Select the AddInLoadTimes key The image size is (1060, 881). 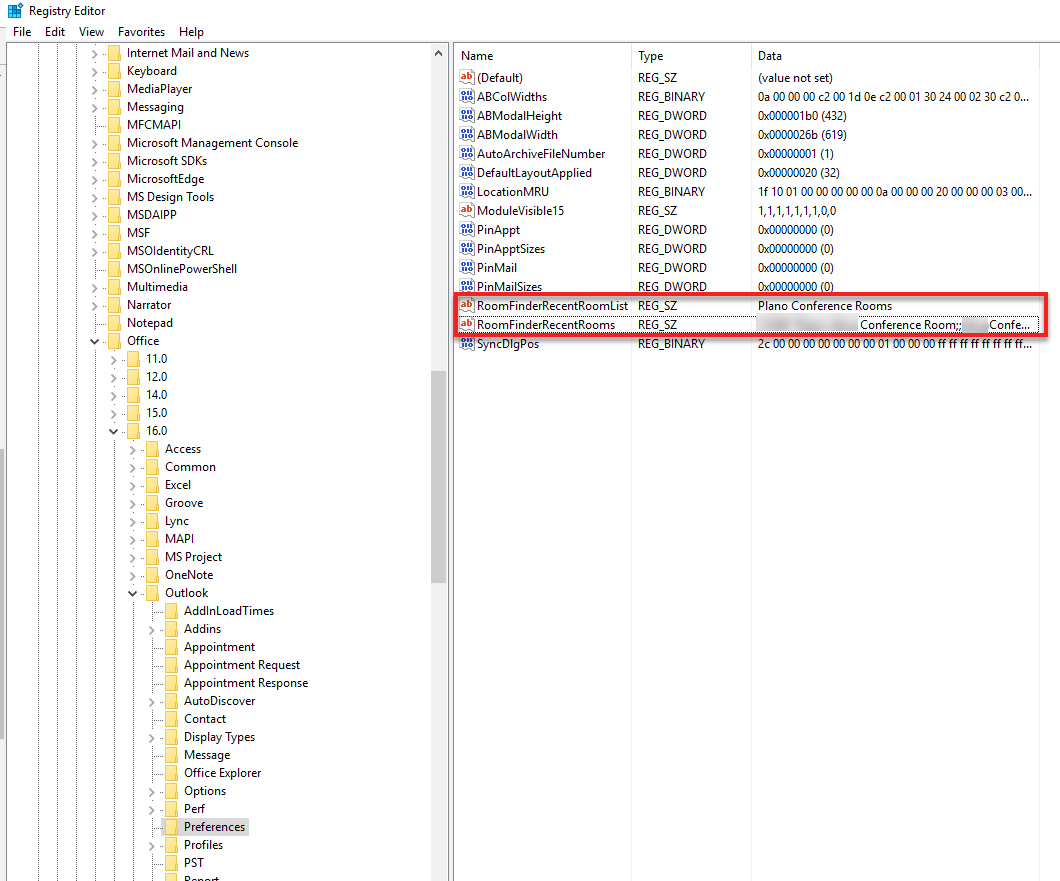pyautogui.click(x=228, y=611)
